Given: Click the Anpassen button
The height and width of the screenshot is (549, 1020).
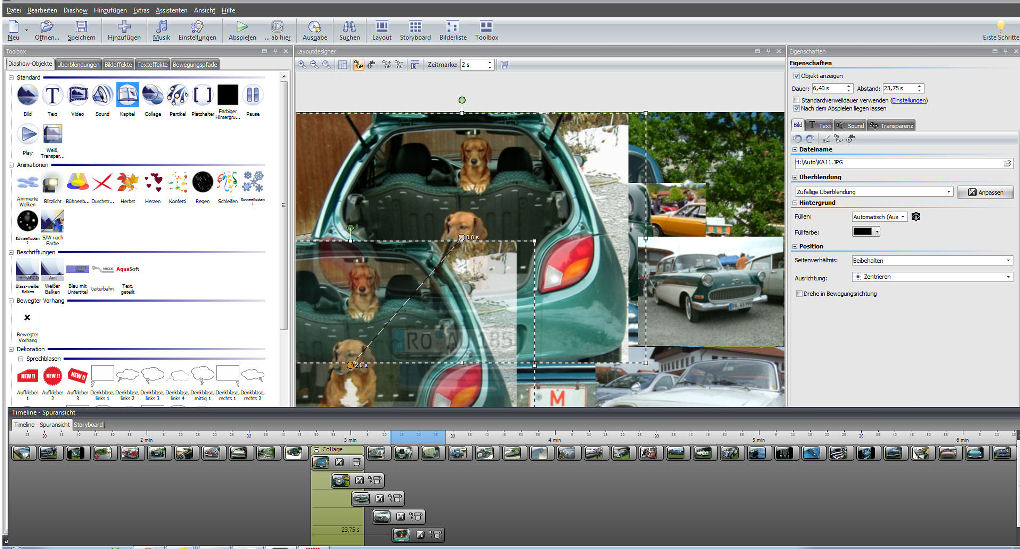Looking at the screenshot, I should [x=985, y=191].
